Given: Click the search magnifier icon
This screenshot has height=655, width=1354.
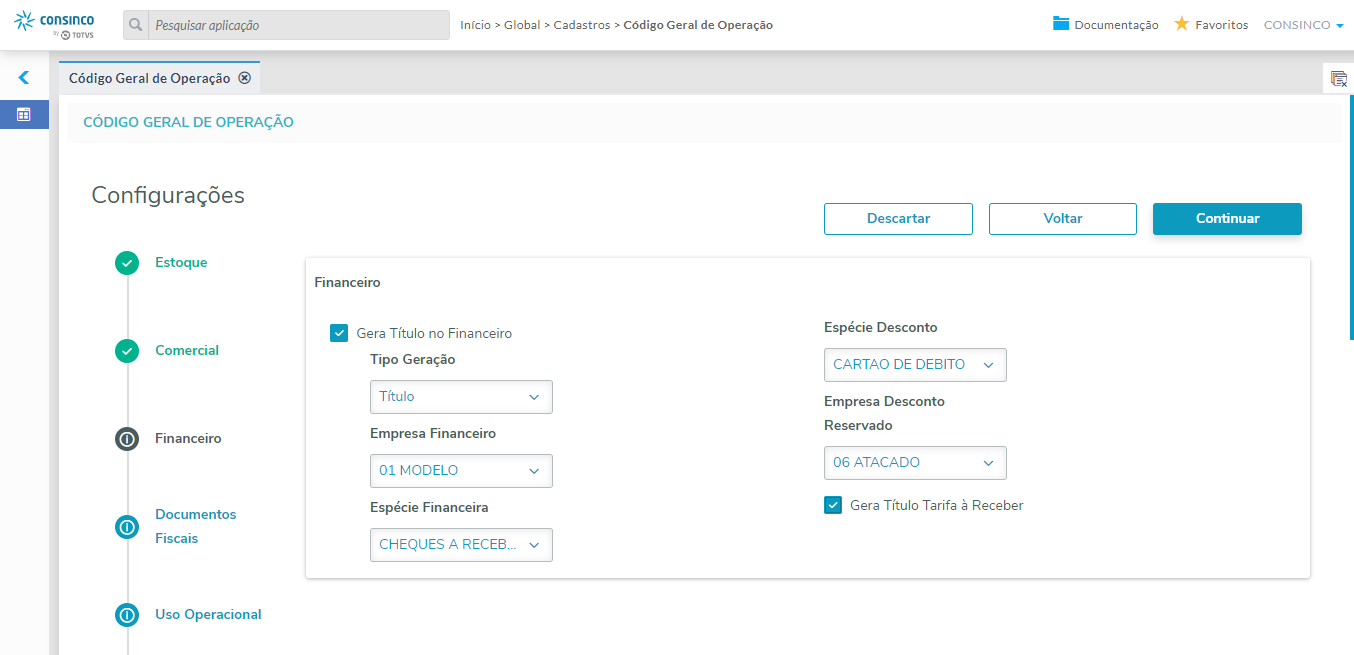Looking at the screenshot, I should (136, 25).
